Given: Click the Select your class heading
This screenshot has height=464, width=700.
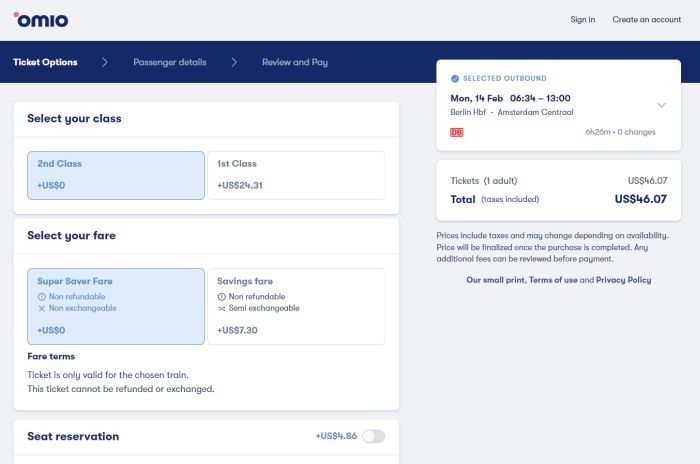Looking at the screenshot, I should coord(74,119).
